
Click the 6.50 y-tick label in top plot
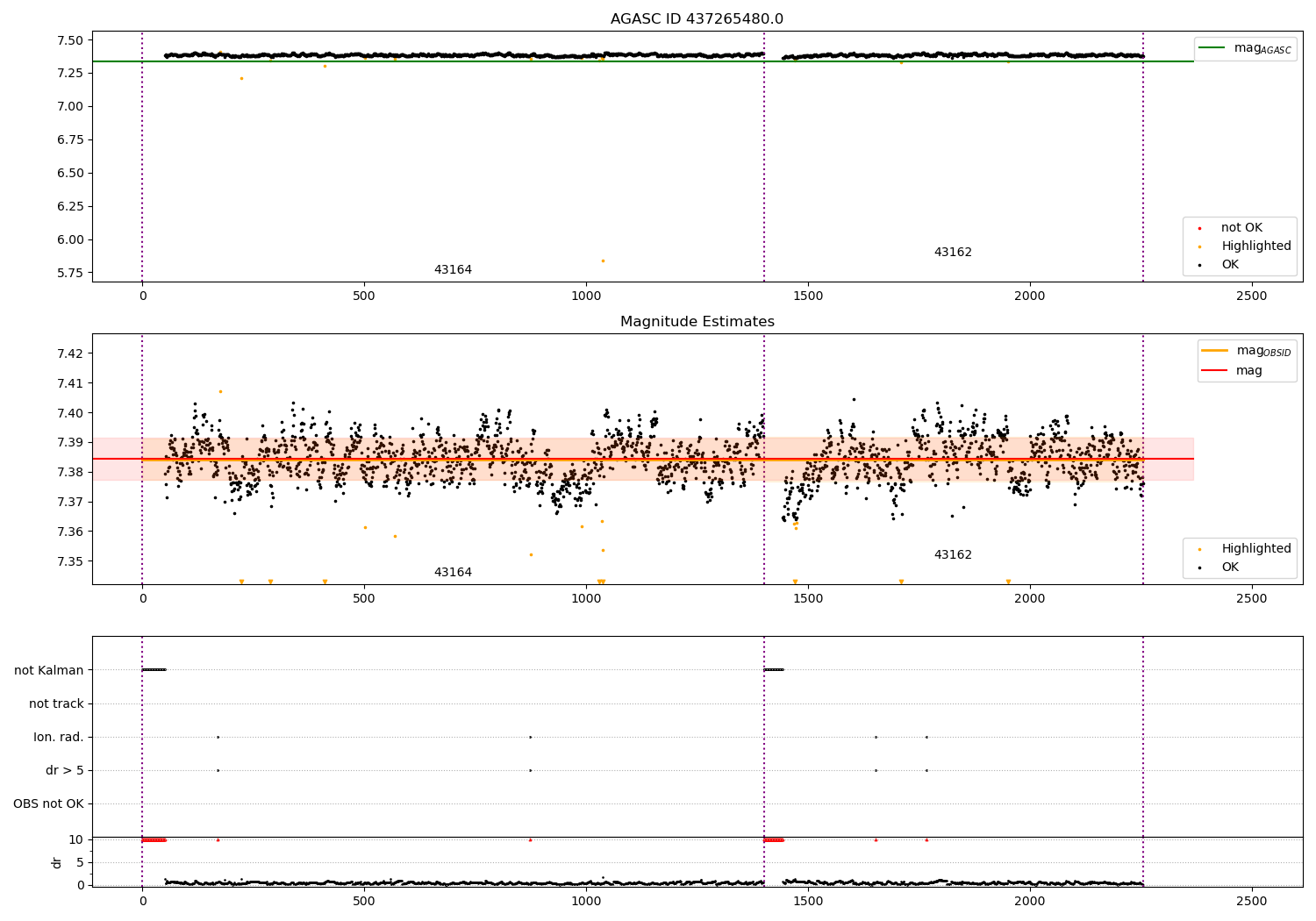pyautogui.click(x=70, y=174)
